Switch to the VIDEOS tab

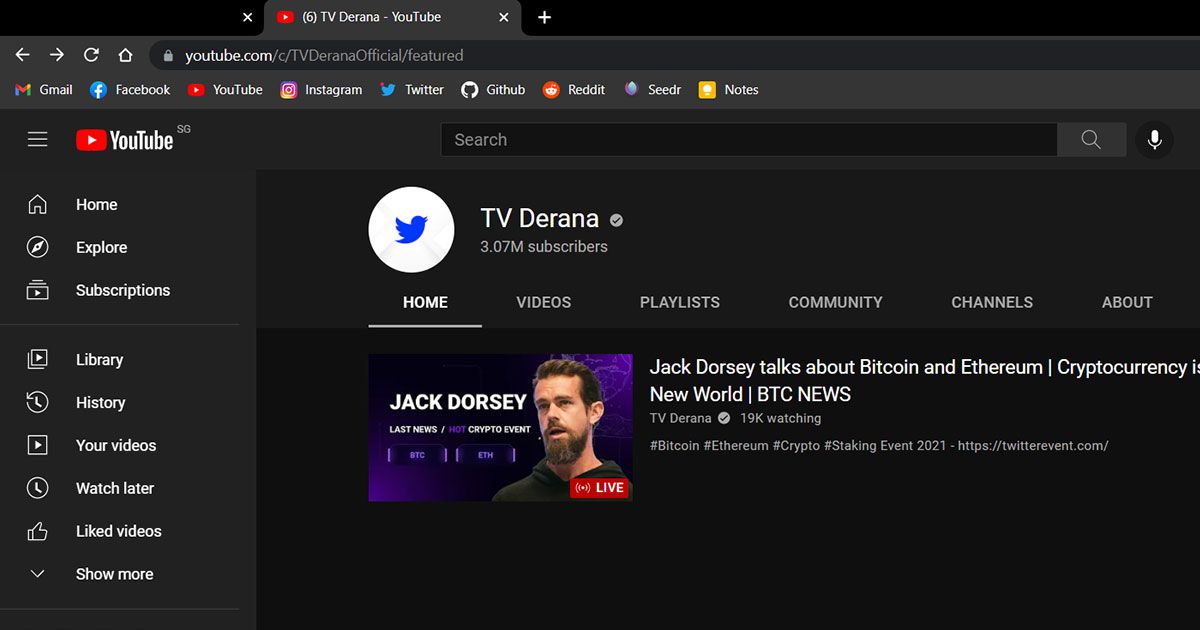[543, 302]
